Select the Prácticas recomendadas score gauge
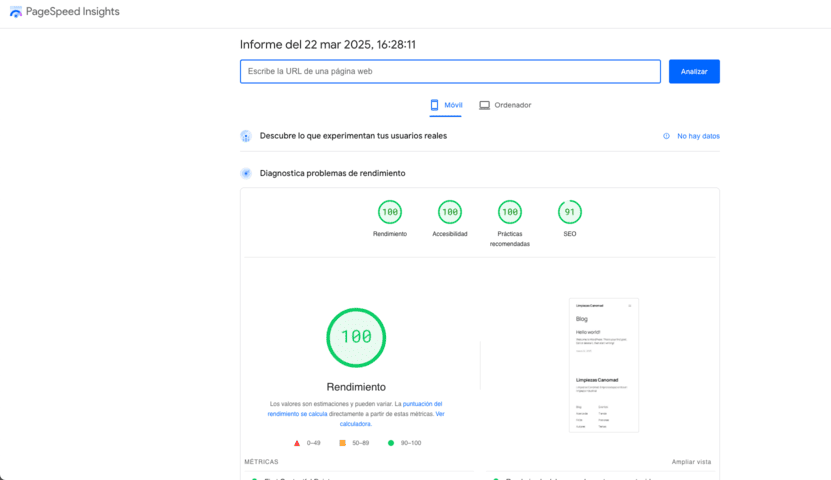 510,212
